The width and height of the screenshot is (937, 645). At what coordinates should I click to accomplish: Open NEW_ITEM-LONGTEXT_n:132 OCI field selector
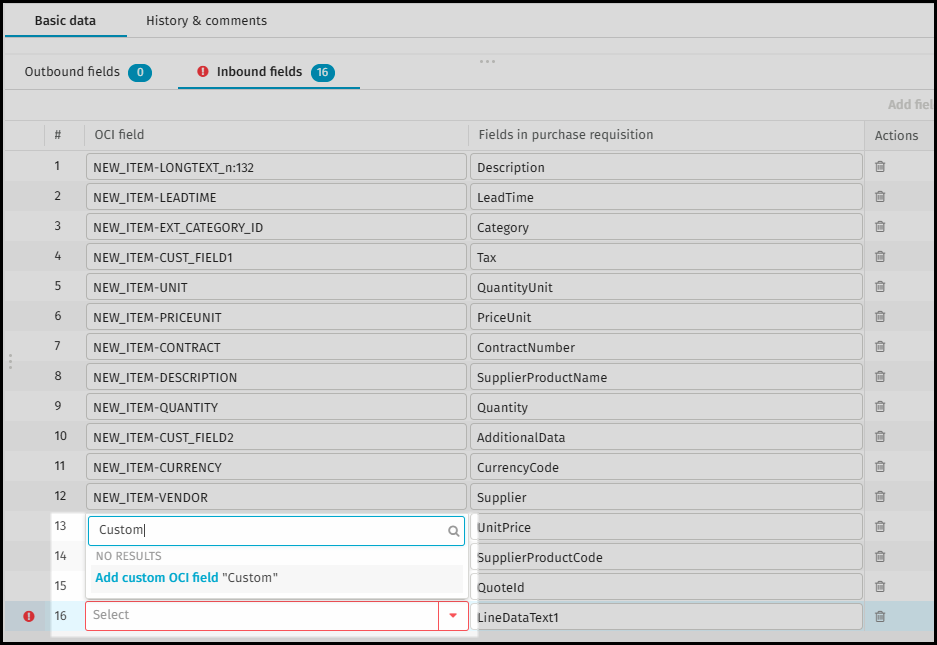tap(276, 167)
